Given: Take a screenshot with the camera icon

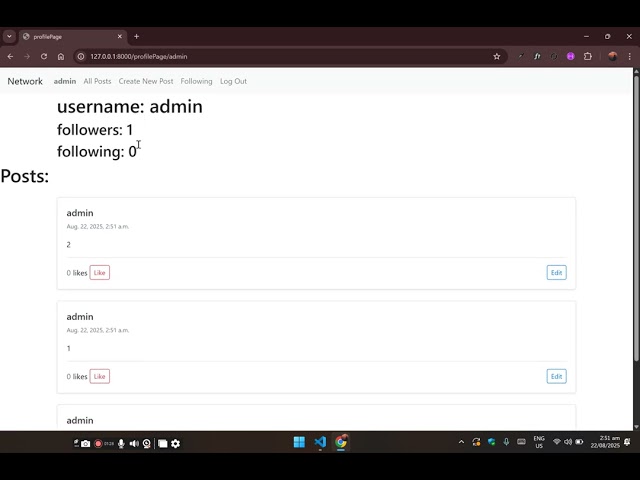Looking at the screenshot, I should [85, 443].
